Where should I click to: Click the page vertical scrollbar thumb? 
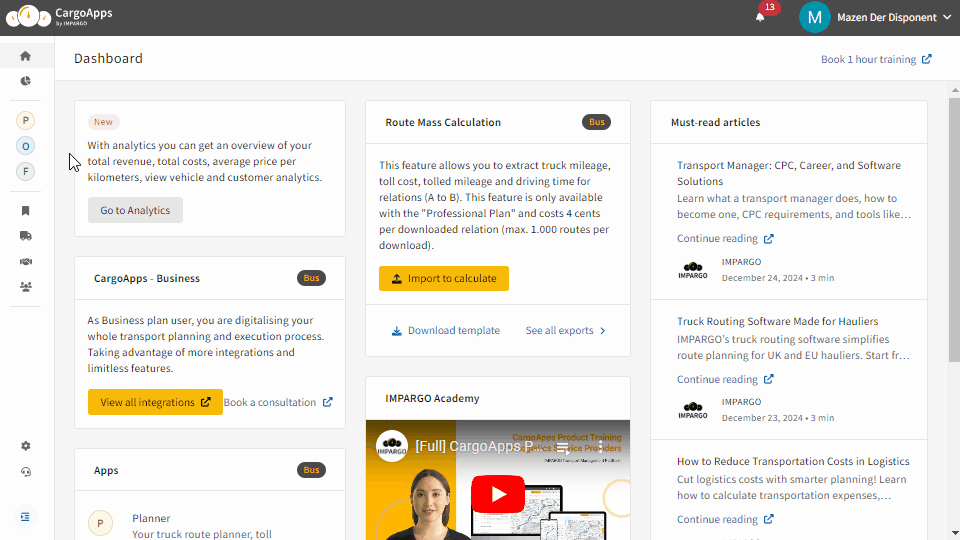point(954,230)
